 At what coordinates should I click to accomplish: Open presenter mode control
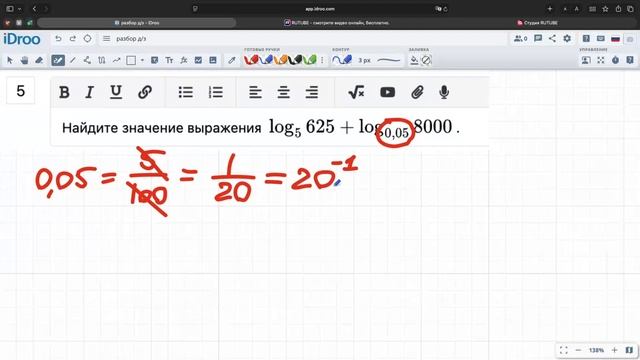coord(586,60)
